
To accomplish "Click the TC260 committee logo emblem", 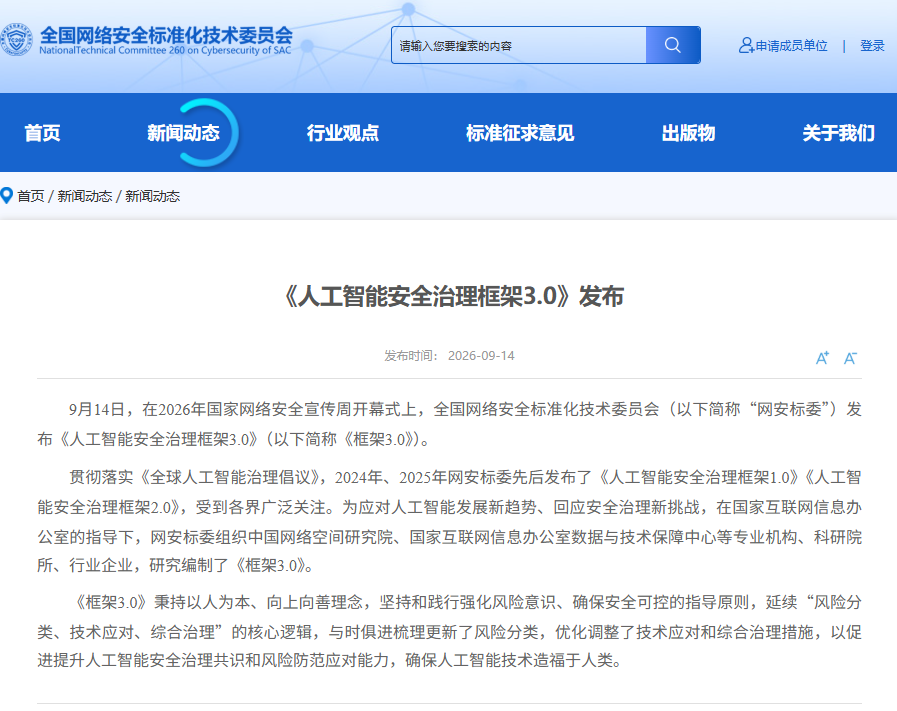I will click(x=16, y=40).
